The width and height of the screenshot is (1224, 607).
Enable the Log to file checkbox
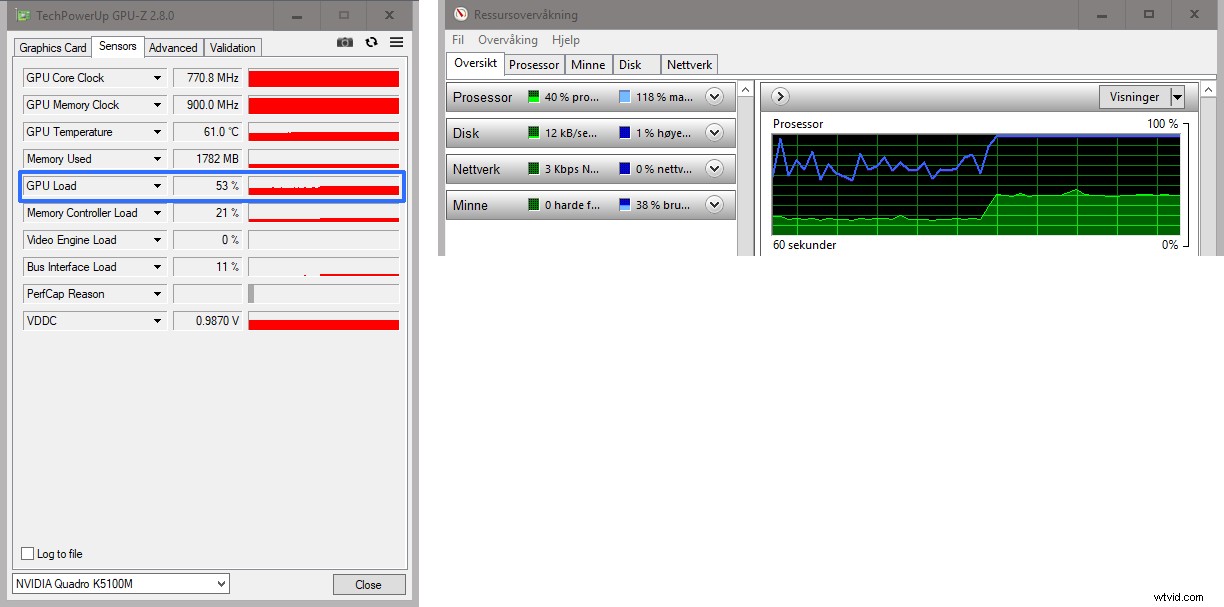(28, 554)
